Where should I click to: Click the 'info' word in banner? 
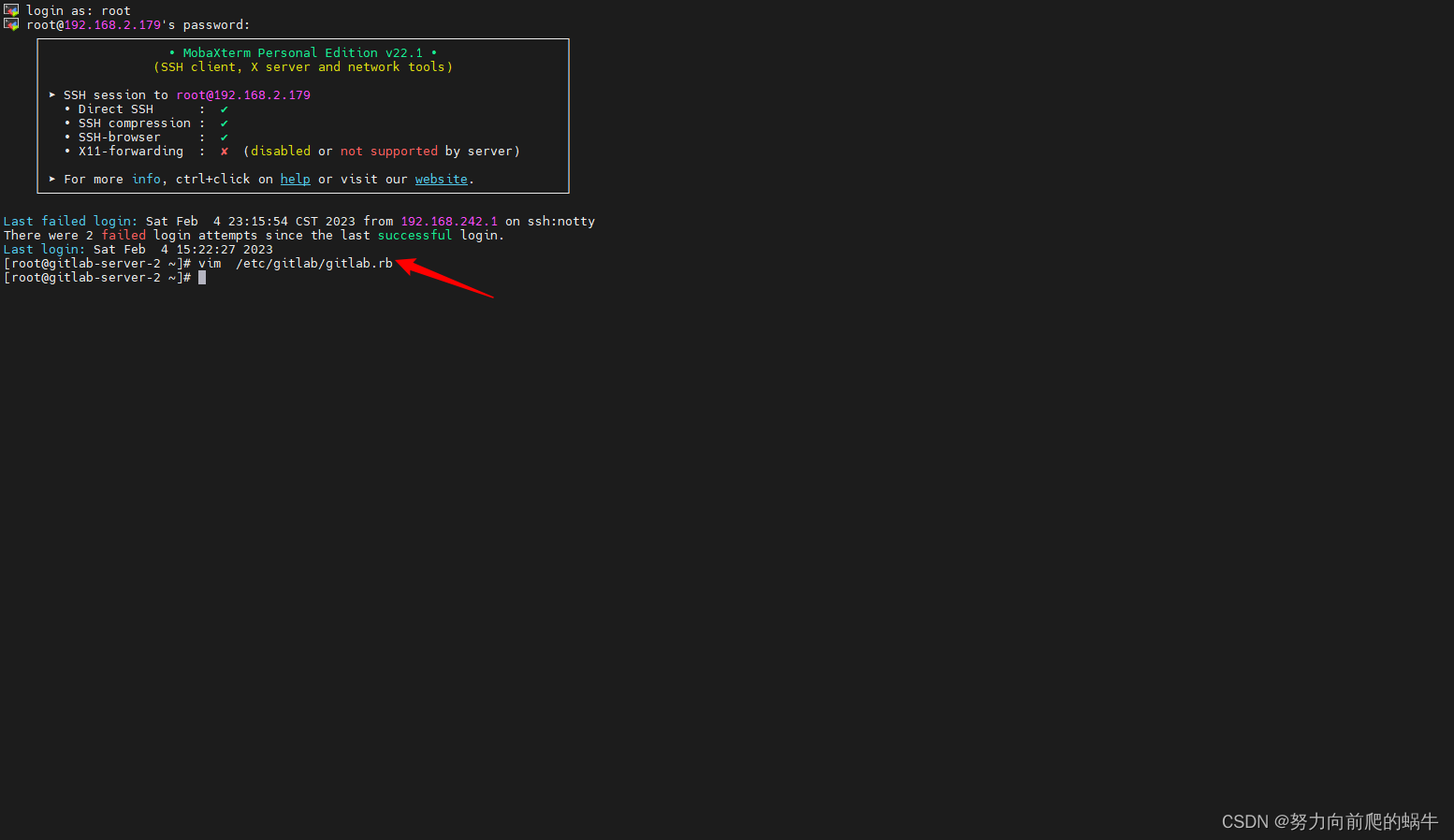pos(146,180)
